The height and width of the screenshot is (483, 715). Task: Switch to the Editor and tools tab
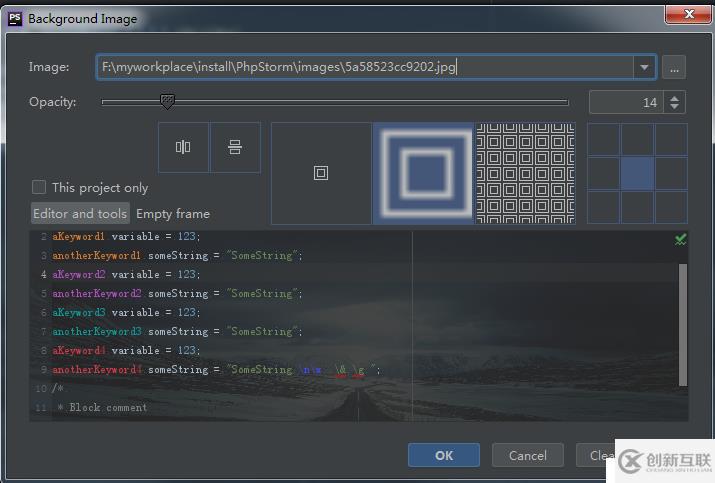coord(80,213)
